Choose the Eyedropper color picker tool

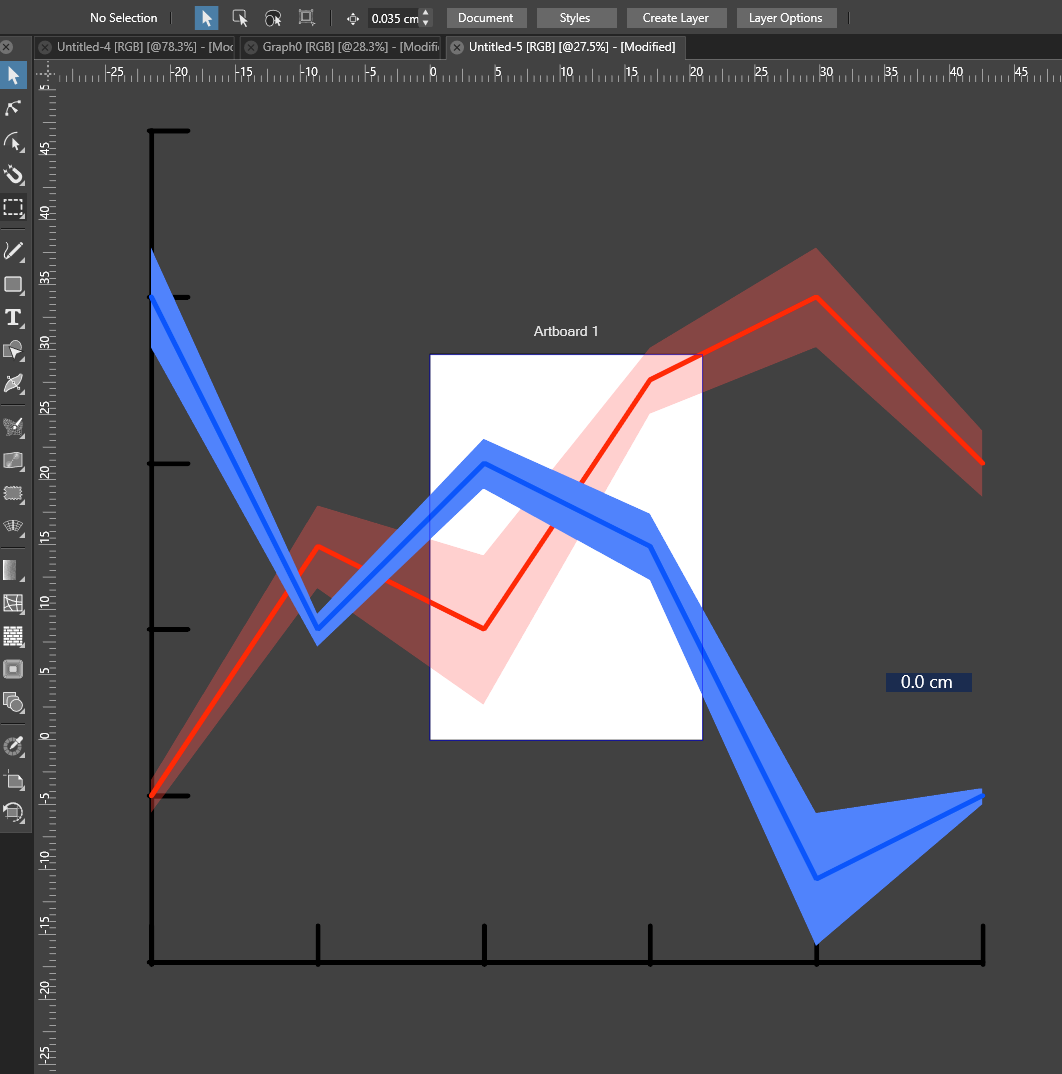(x=13, y=746)
